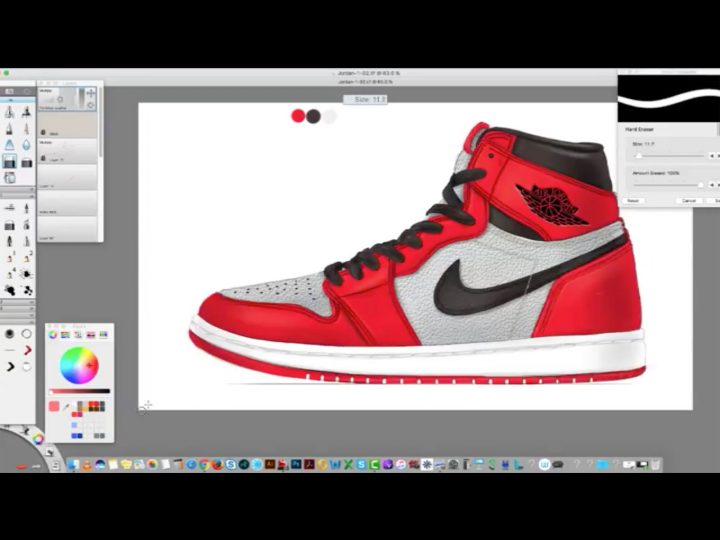720x540 pixels.
Task: Open the fourth tab in Color Editor
Action: [90, 335]
